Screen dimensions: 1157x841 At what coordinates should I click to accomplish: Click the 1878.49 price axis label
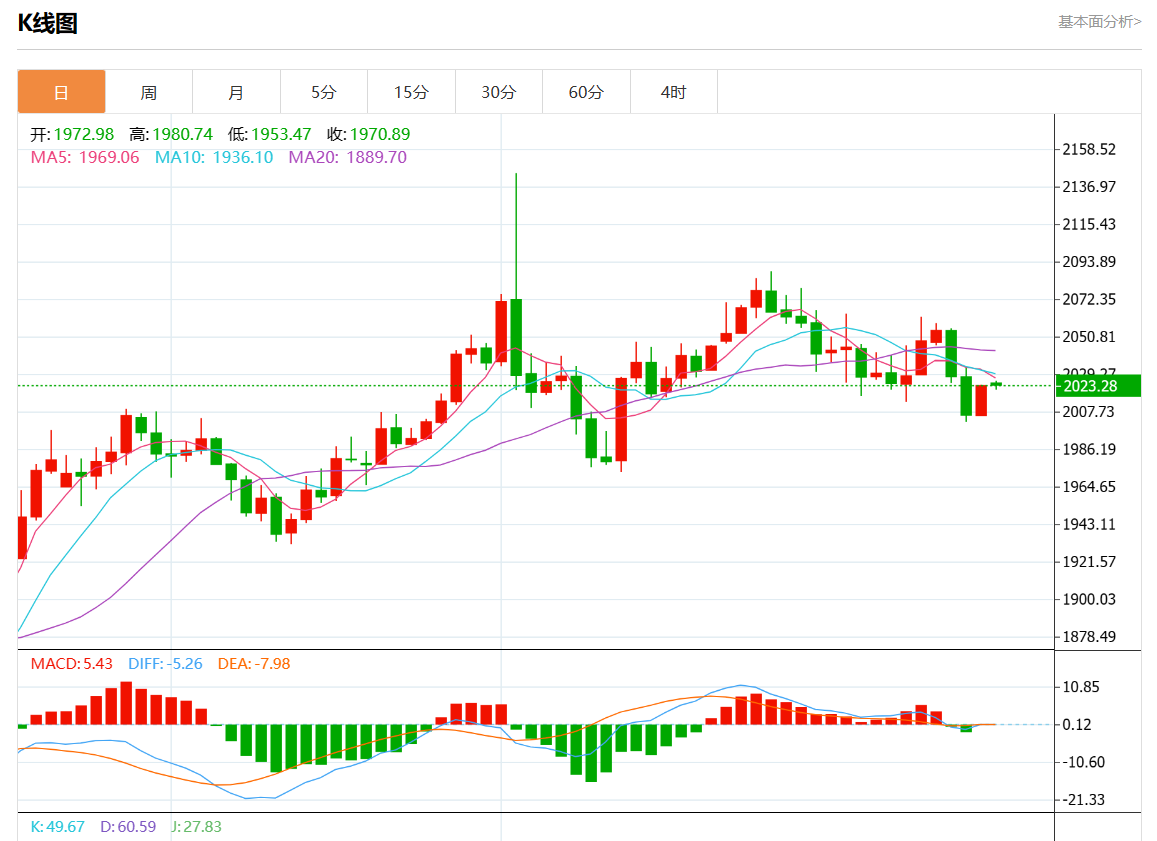click(1089, 637)
